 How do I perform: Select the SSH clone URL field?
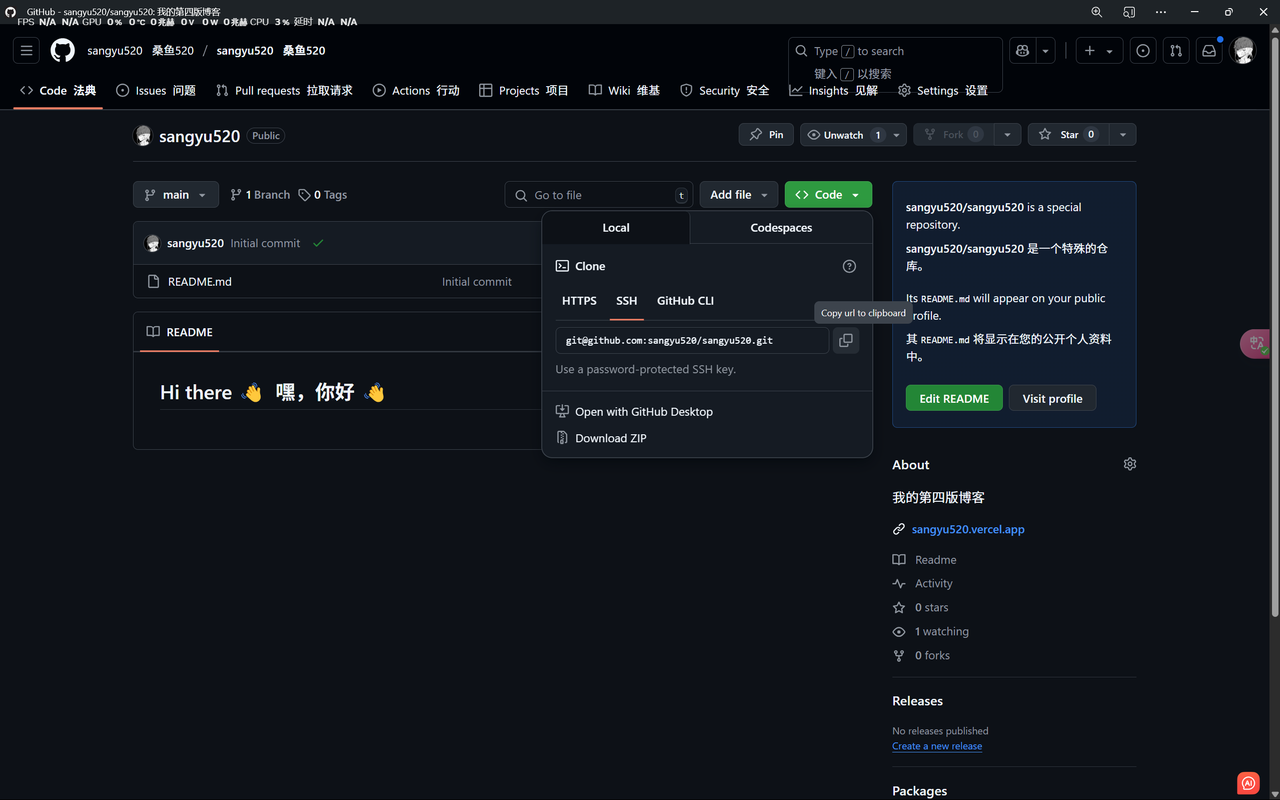pyautogui.click(x=692, y=340)
